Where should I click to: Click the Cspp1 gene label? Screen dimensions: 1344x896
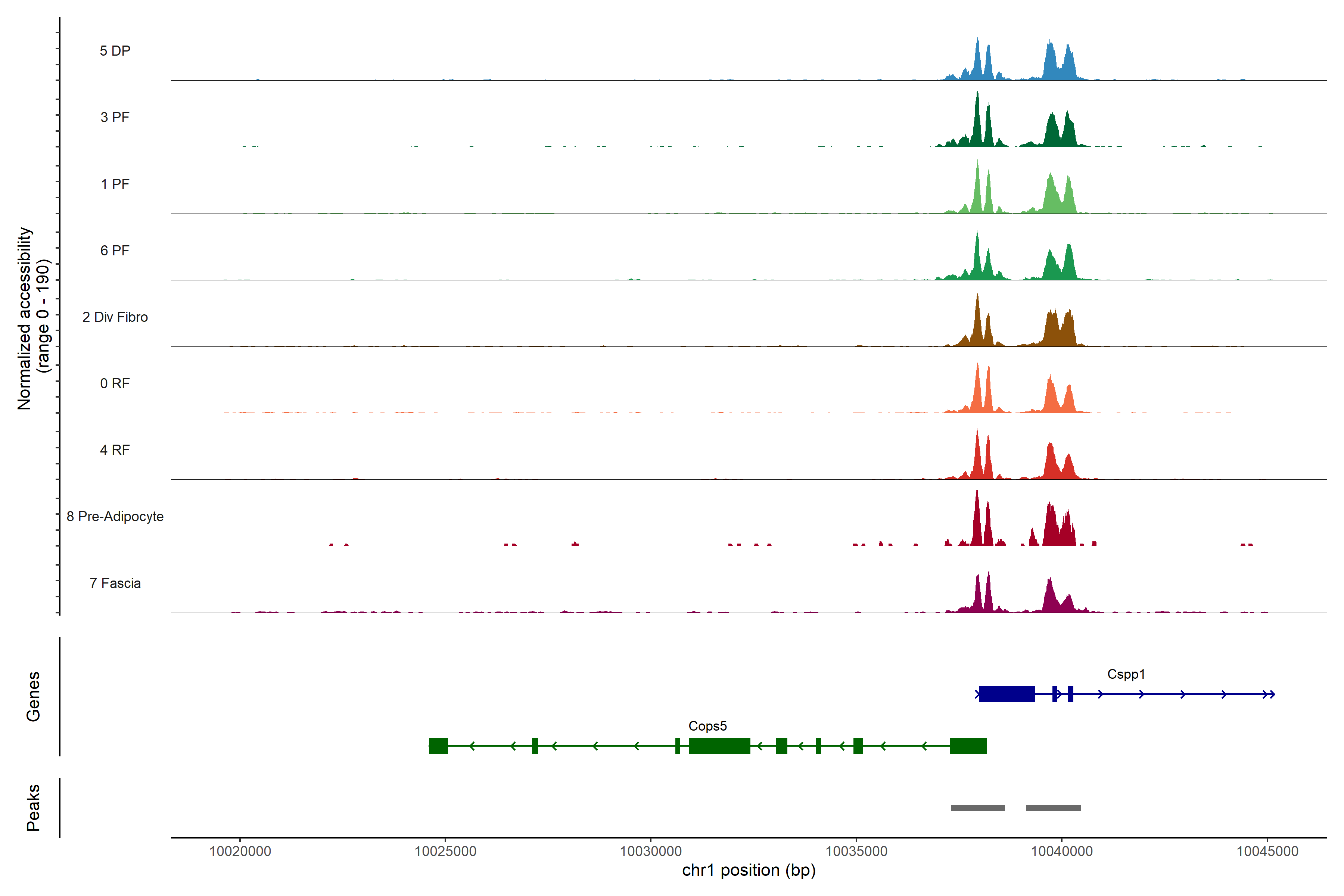[1126, 674]
